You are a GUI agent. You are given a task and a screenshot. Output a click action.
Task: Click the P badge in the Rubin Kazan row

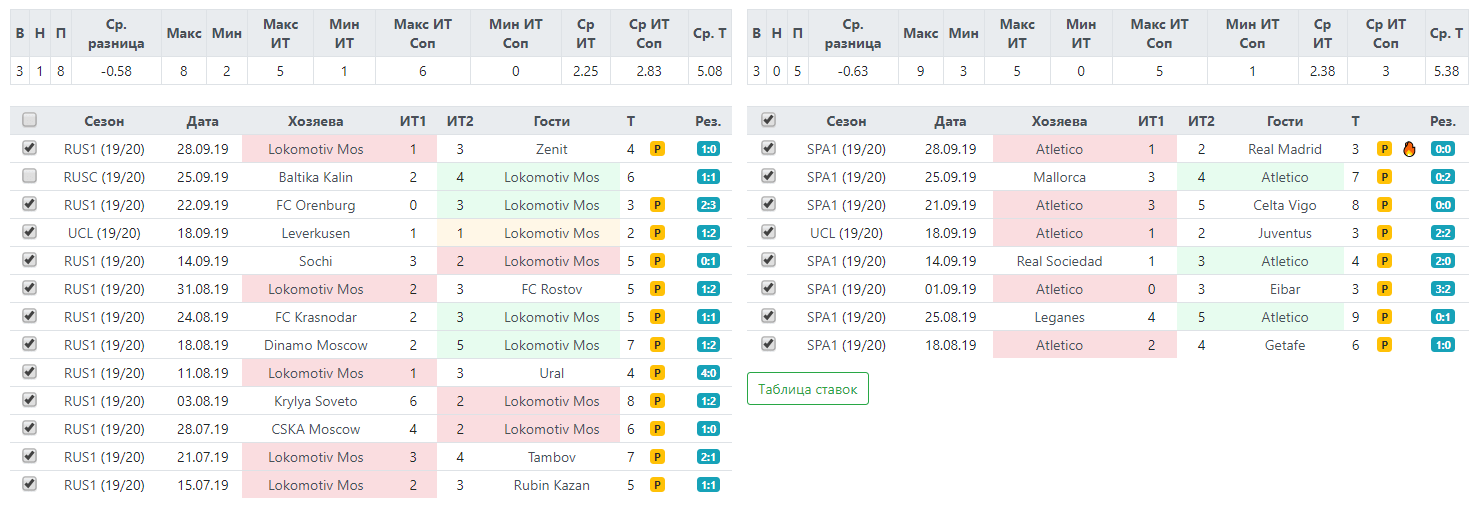(657, 485)
